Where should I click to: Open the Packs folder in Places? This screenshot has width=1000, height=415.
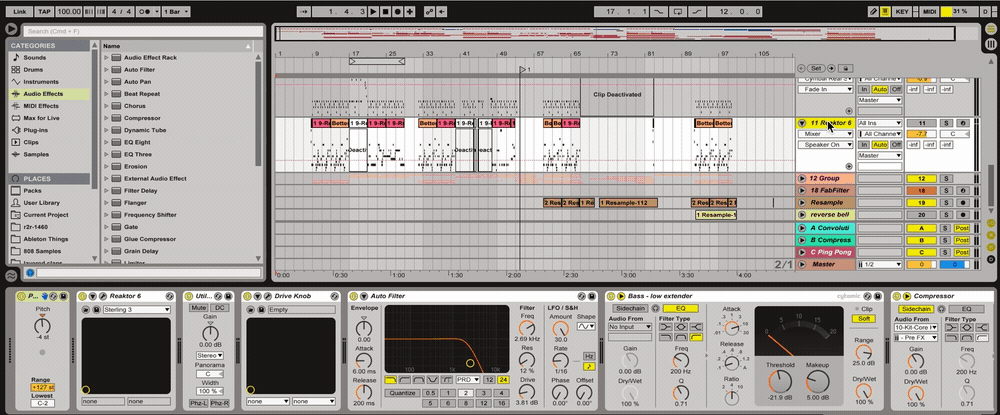(32, 191)
